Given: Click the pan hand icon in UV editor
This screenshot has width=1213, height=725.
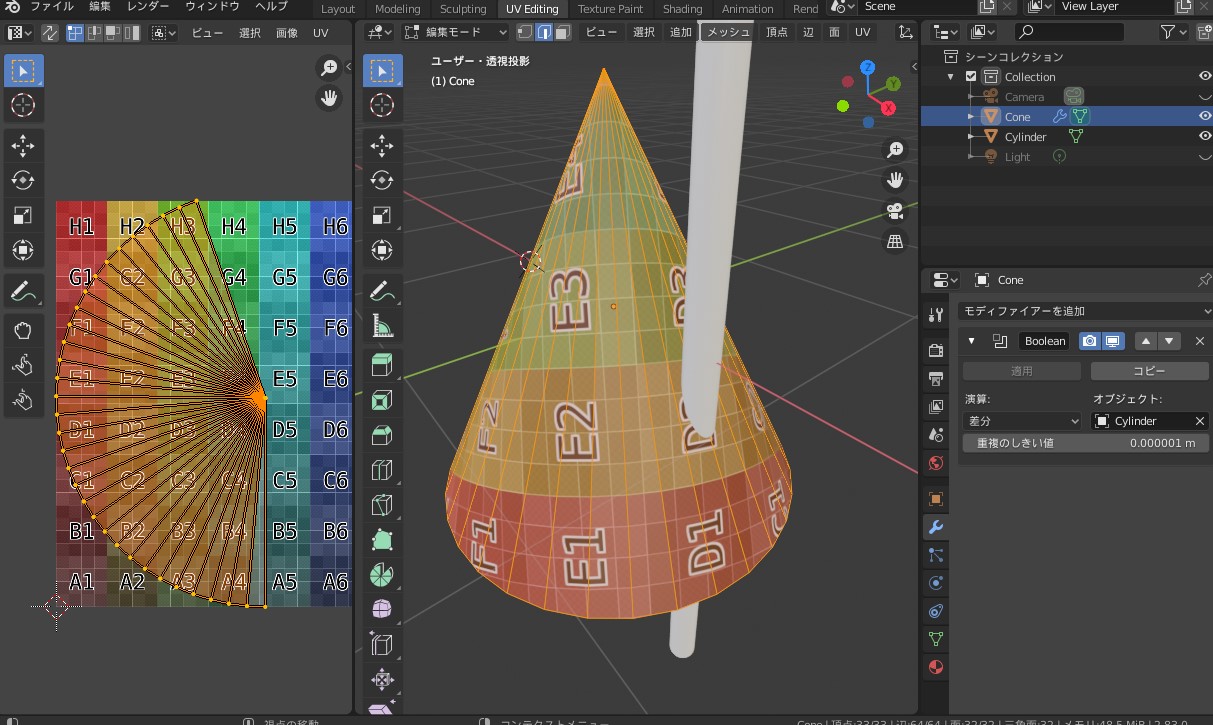Looking at the screenshot, I should (329, 98).
